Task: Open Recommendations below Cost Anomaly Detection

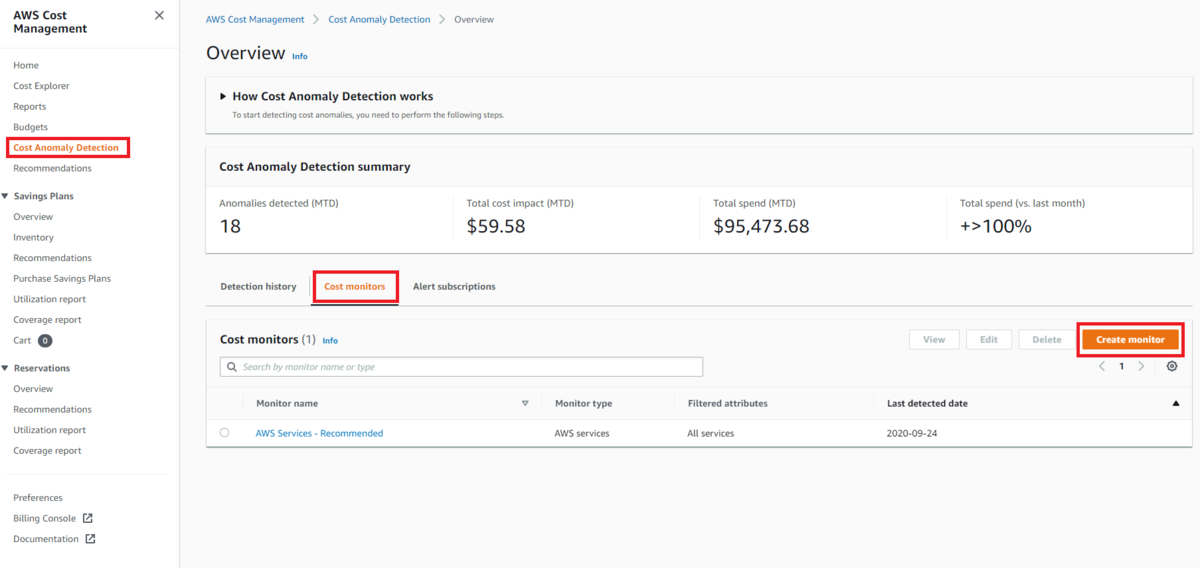Action: (52, 168)
